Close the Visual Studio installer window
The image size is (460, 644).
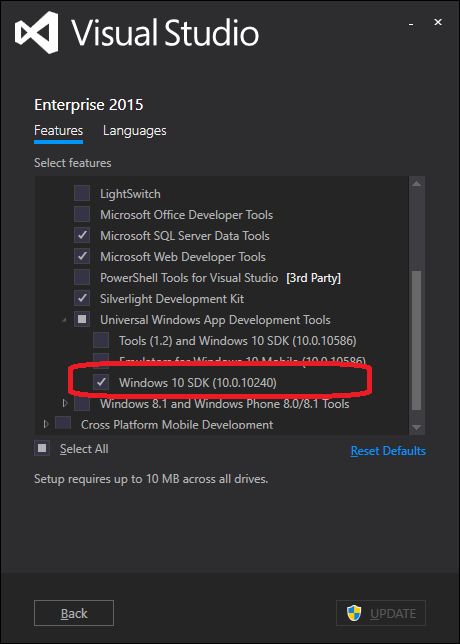point(438,22)
